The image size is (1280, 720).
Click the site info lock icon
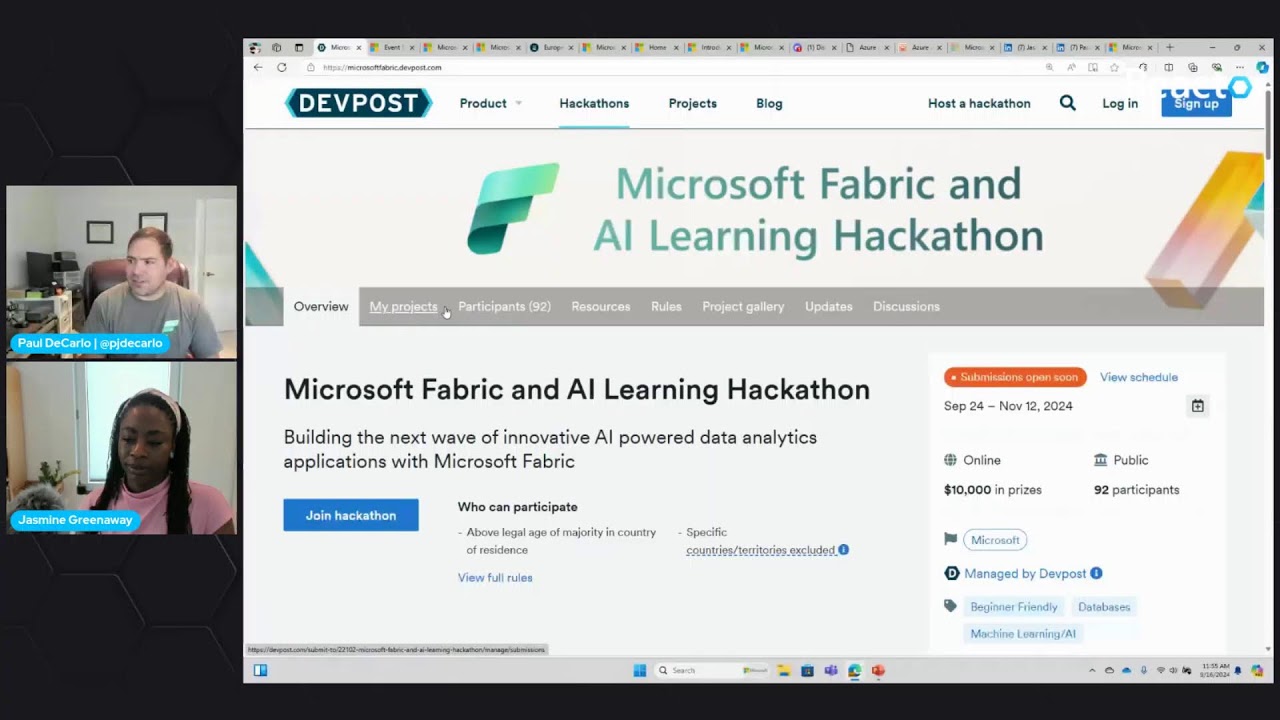tap(310, 67)
